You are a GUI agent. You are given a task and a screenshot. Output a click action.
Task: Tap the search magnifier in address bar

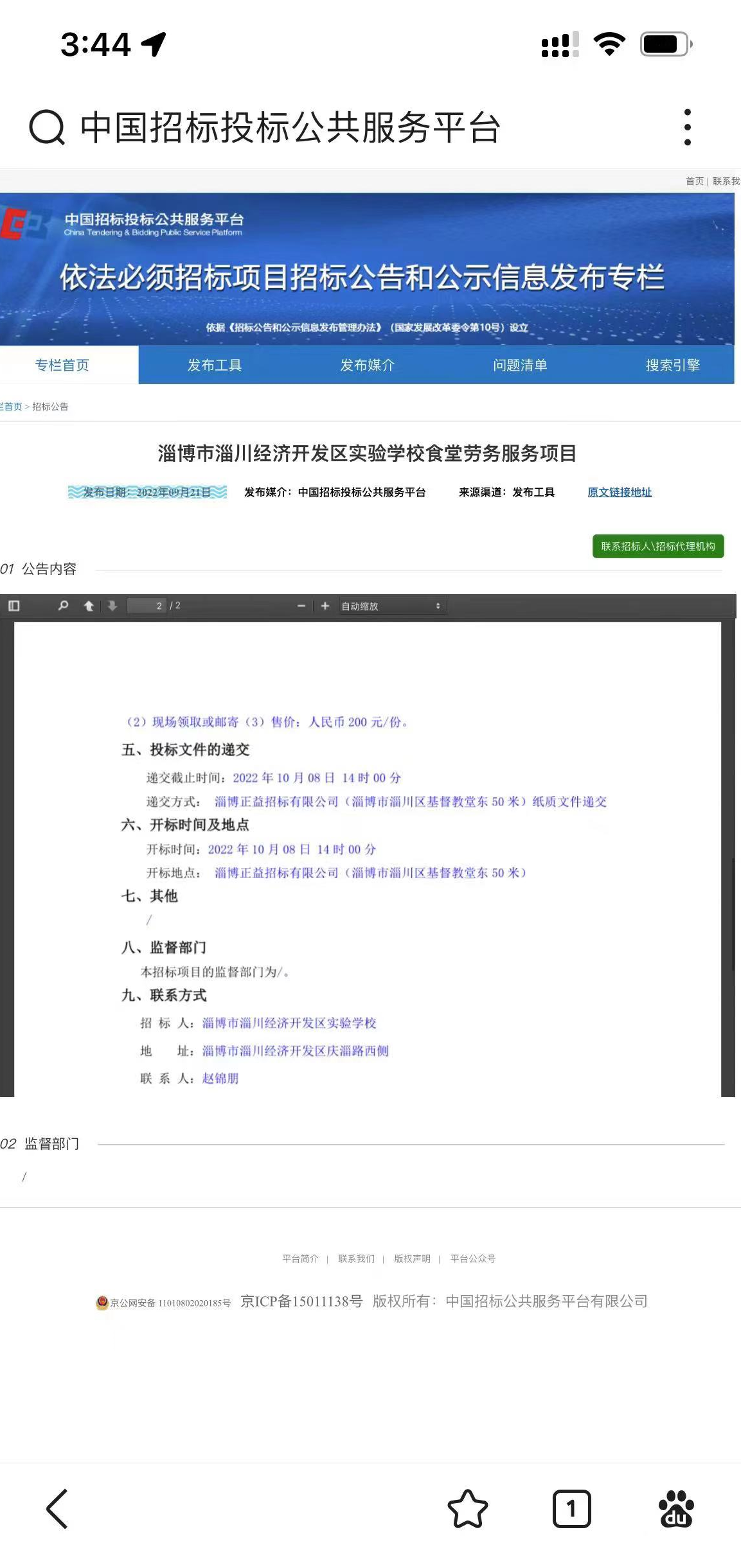pos(47,127)
